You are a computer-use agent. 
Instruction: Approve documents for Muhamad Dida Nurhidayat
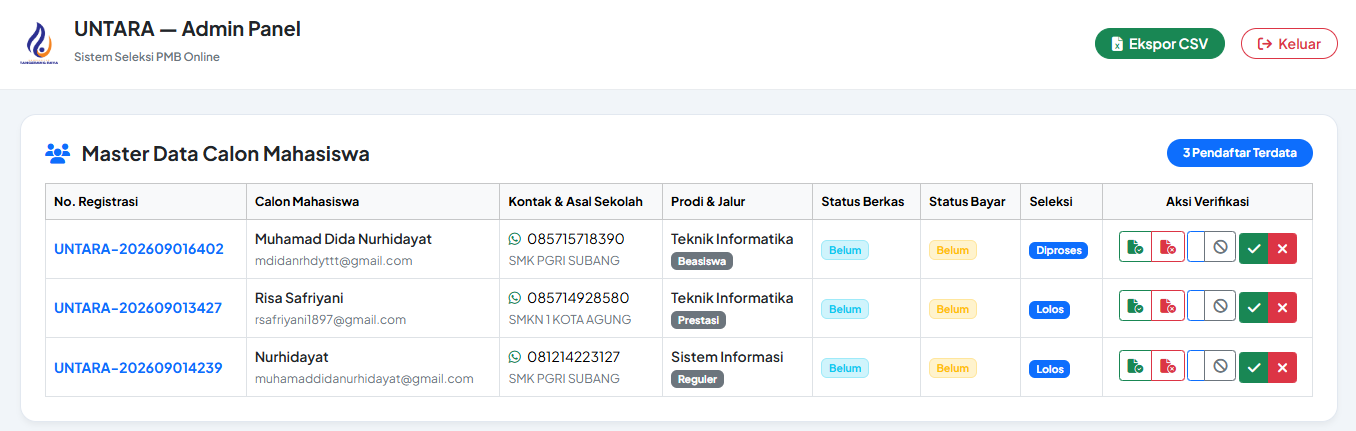tap(1135, 249)
